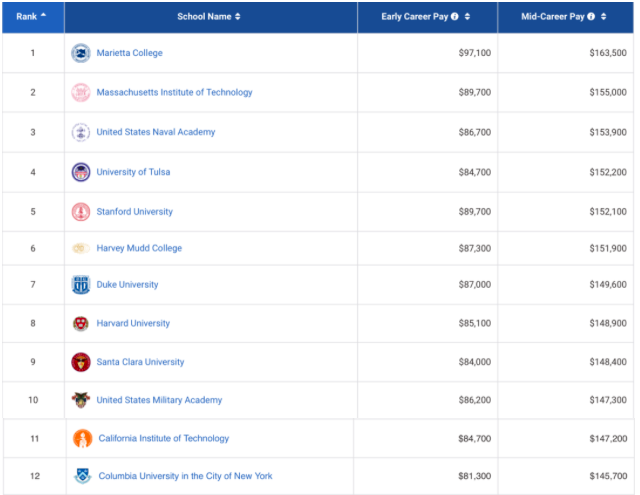
Task: Click rank number 10 cell
Action: click(x=33, y=400)
